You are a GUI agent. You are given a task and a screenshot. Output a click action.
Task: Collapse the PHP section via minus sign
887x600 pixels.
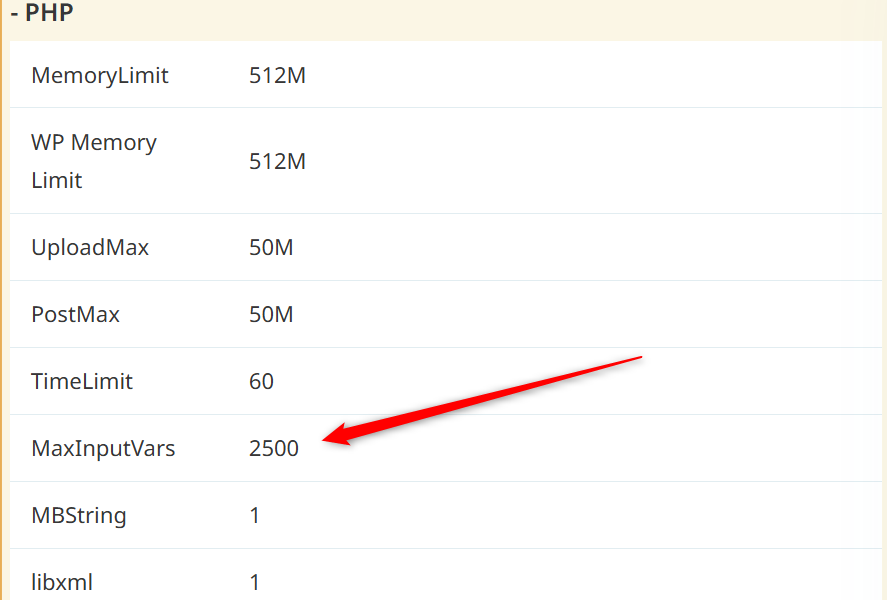[x=15, y=14]
